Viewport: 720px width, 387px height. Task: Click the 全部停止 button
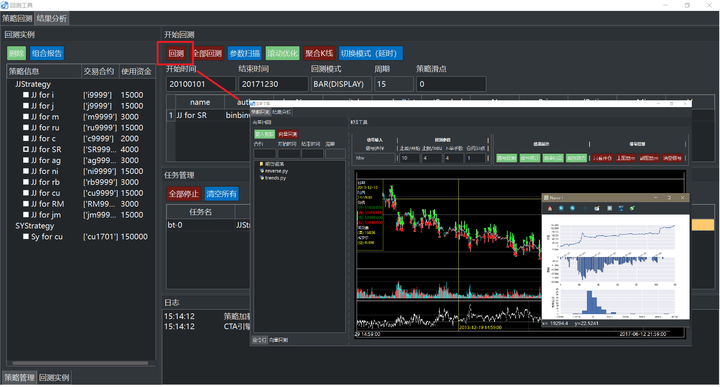(x=184, y=194)
